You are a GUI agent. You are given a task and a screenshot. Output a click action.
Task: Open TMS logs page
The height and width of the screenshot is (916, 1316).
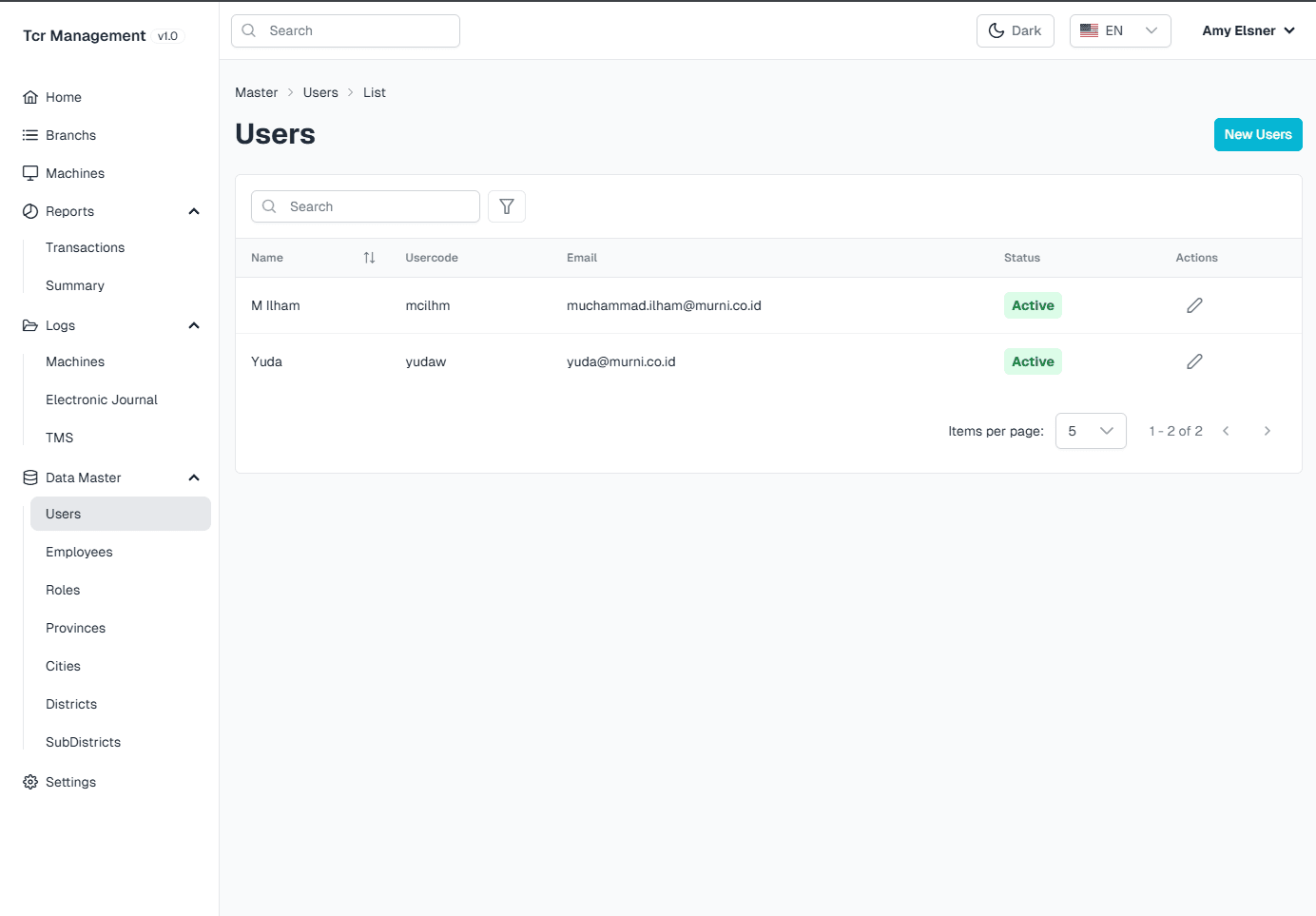[x=60, y=438]
